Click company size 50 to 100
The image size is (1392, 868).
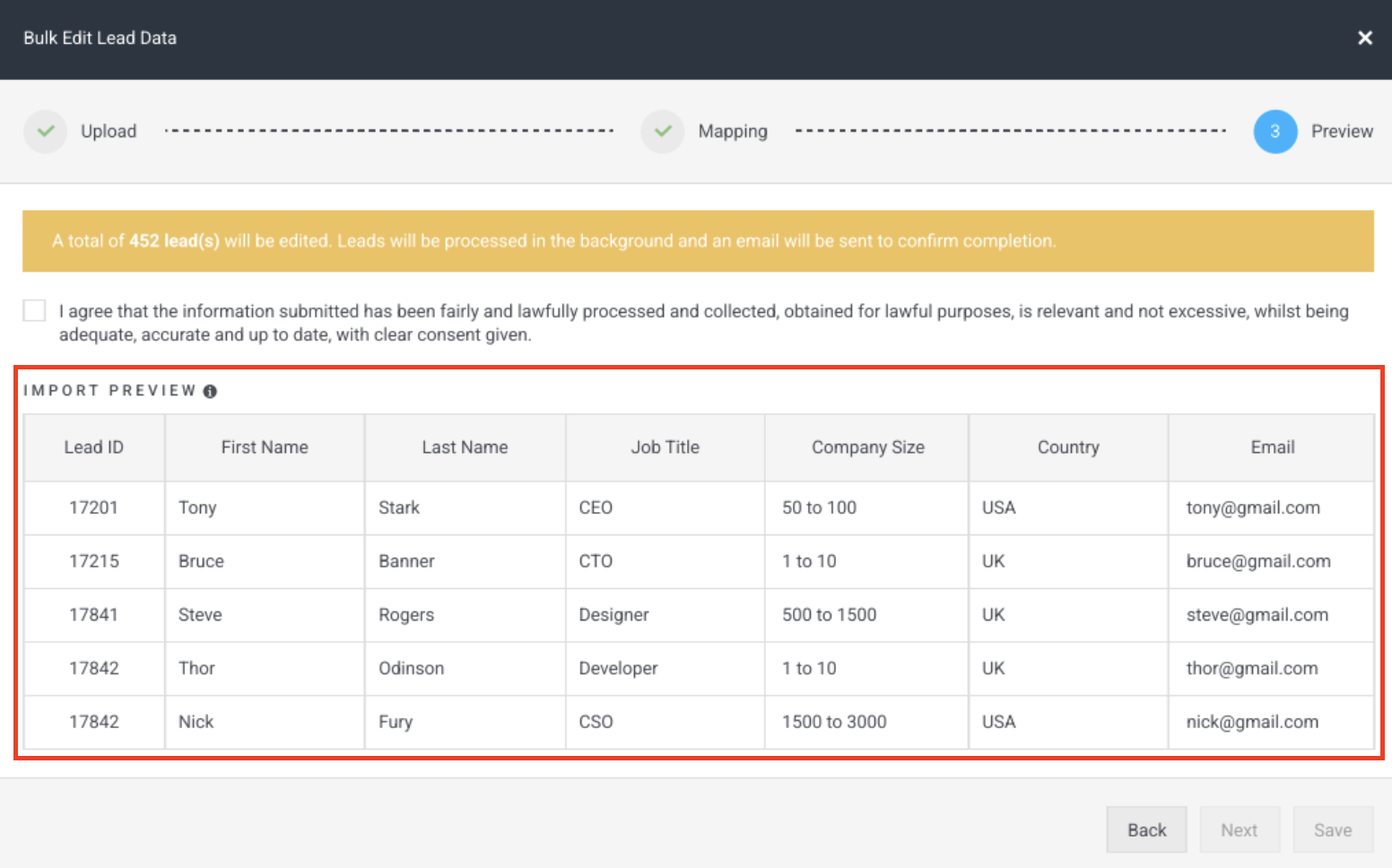pyautogui.click(x=867, y=508)
